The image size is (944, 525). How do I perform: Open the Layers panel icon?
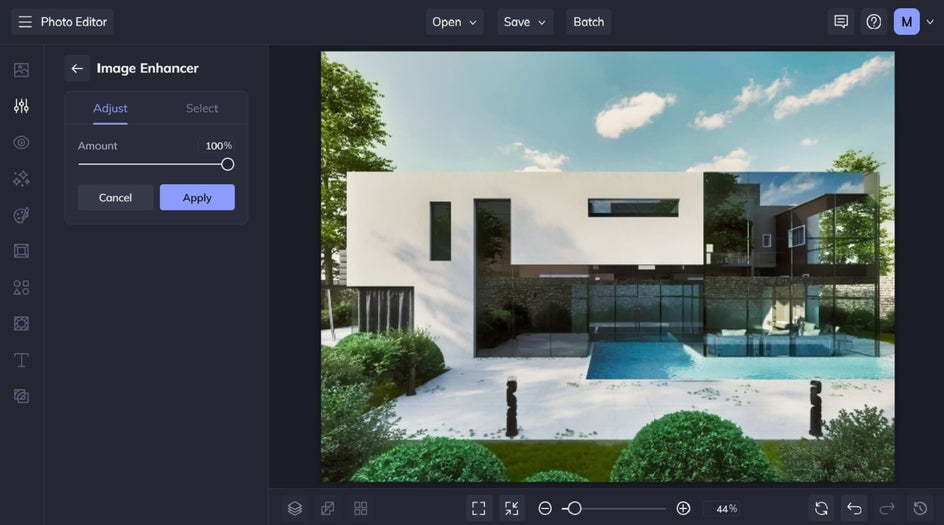point(294,509)
